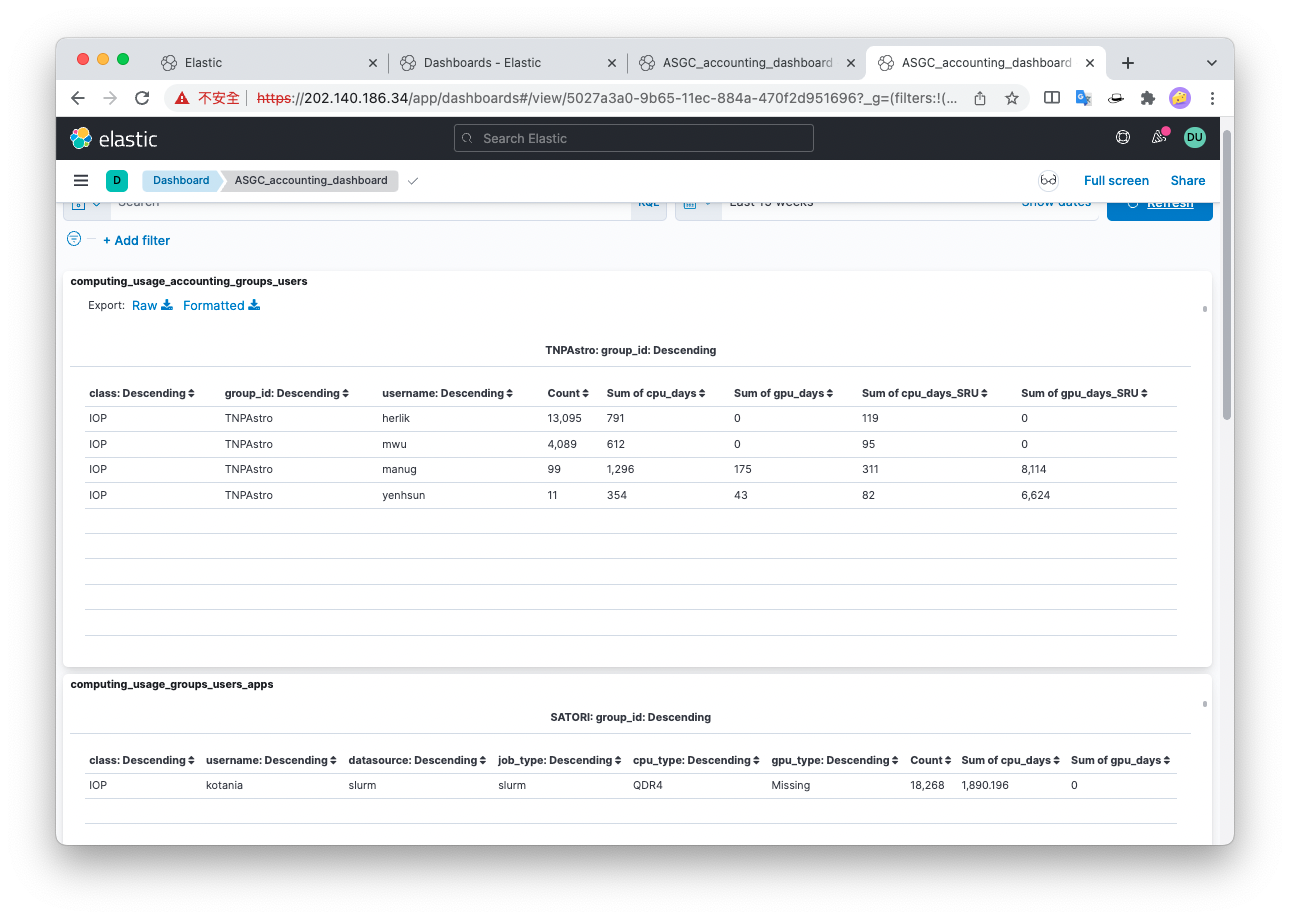The width and height of the screenshot is (1290, 919).
Task: Sort by cpu_type: Descending column
Action: (696, 760)
